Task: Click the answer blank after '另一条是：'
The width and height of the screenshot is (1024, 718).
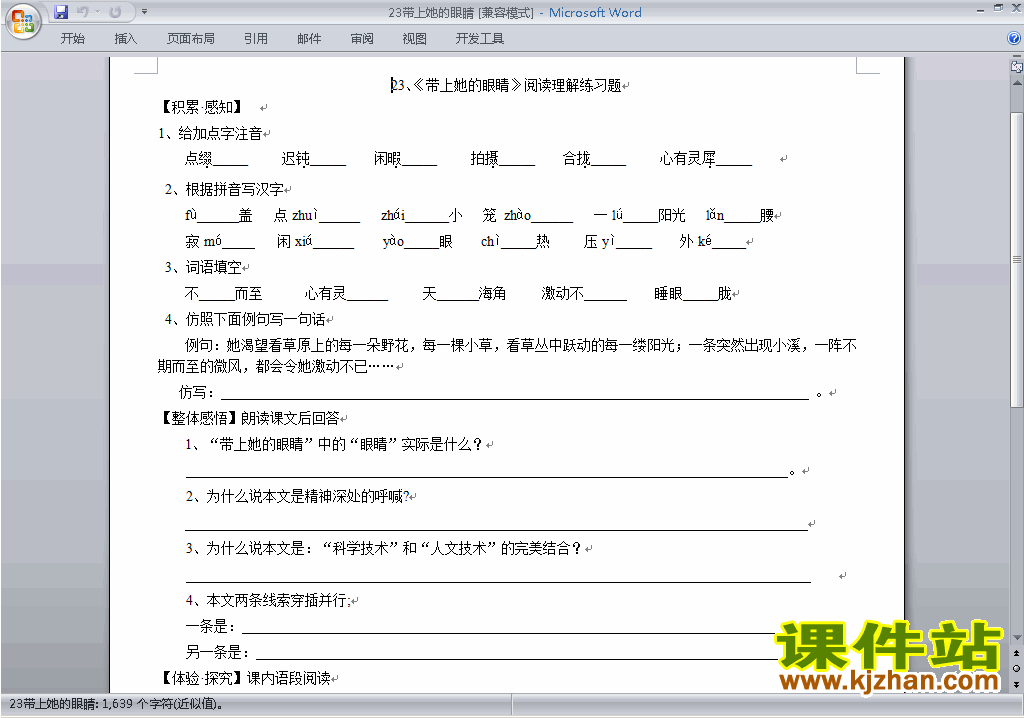Action: coord(517,653)
